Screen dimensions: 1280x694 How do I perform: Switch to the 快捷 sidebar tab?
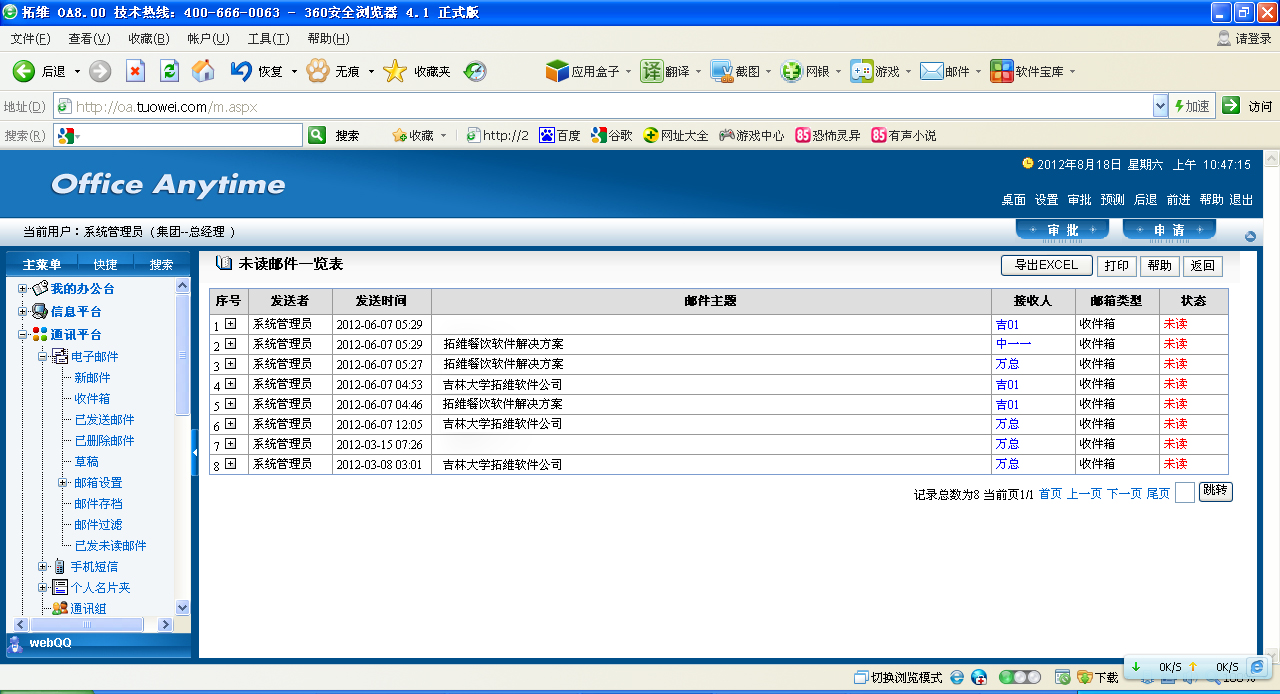[x=105, y=265]
